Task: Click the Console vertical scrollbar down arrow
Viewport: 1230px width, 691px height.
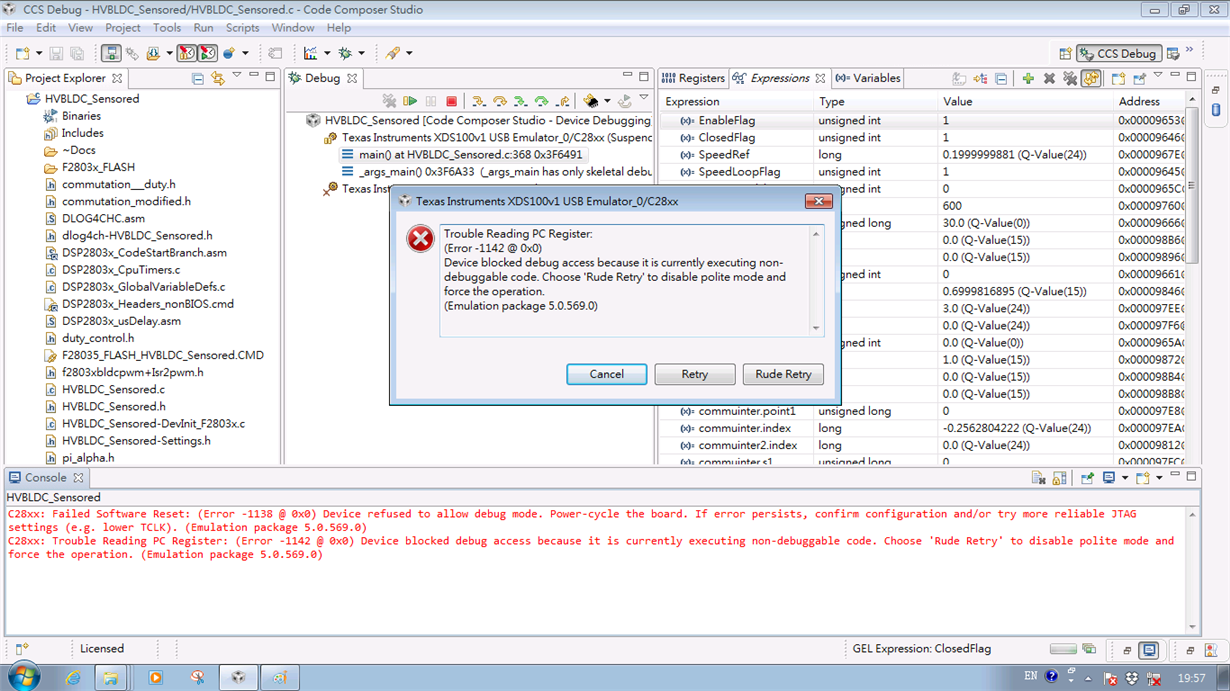Action: click(x=1192, y=627)
